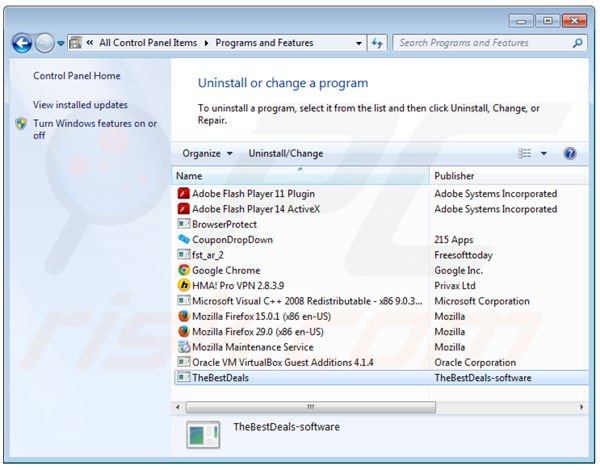Click the BrowserProtect program icon
Viewport: 600px width, 470px height.
tap(184, 224)
